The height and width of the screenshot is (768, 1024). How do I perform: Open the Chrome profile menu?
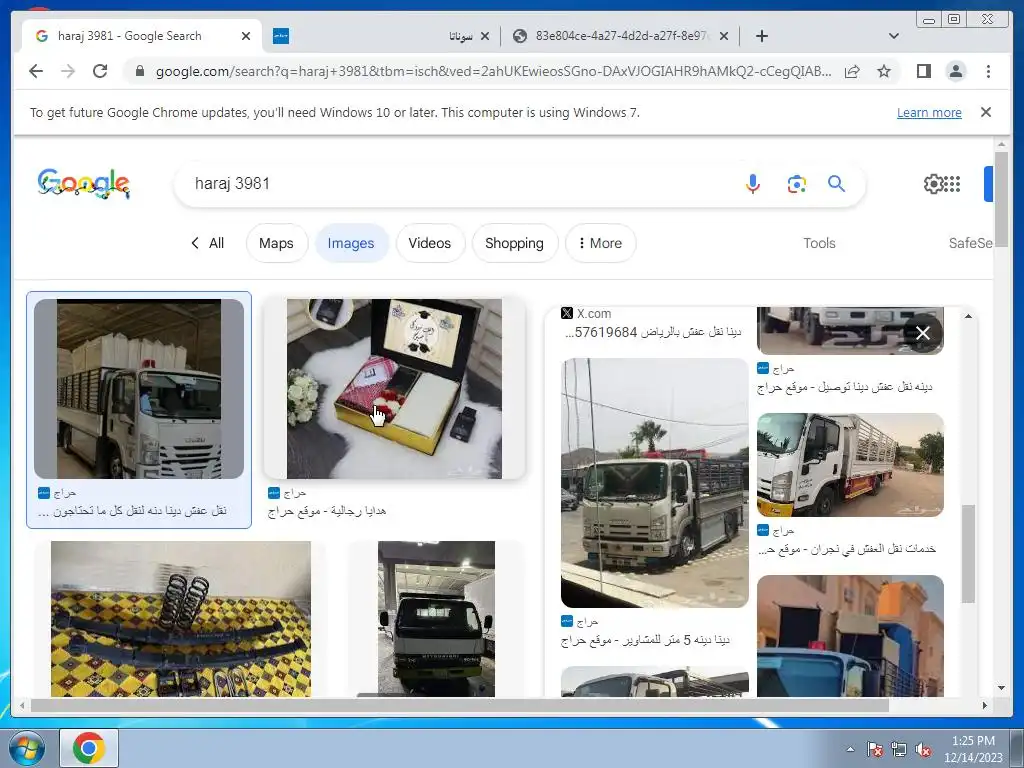[955, 71]
